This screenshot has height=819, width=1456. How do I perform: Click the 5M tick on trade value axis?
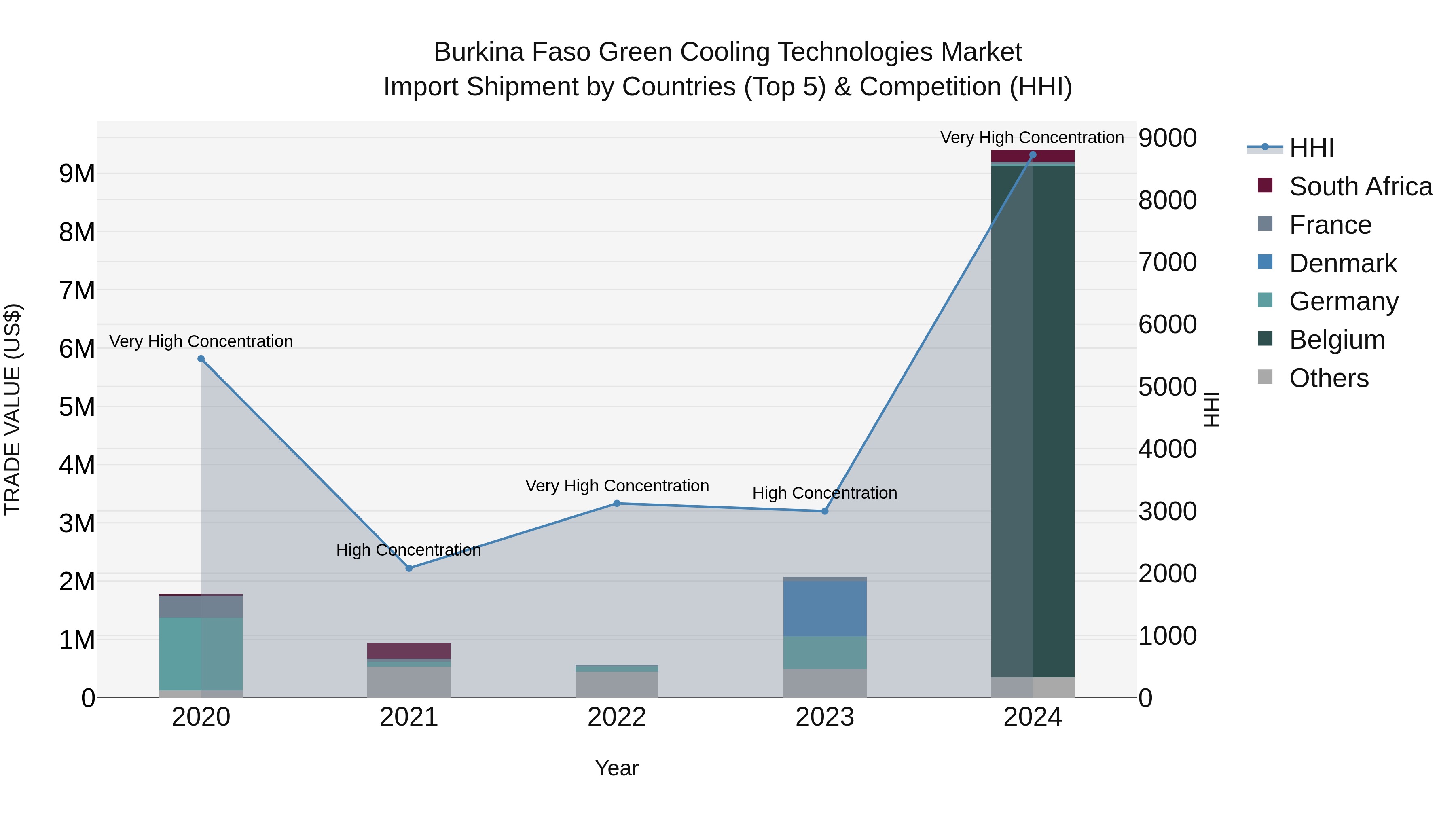point(77,407)
